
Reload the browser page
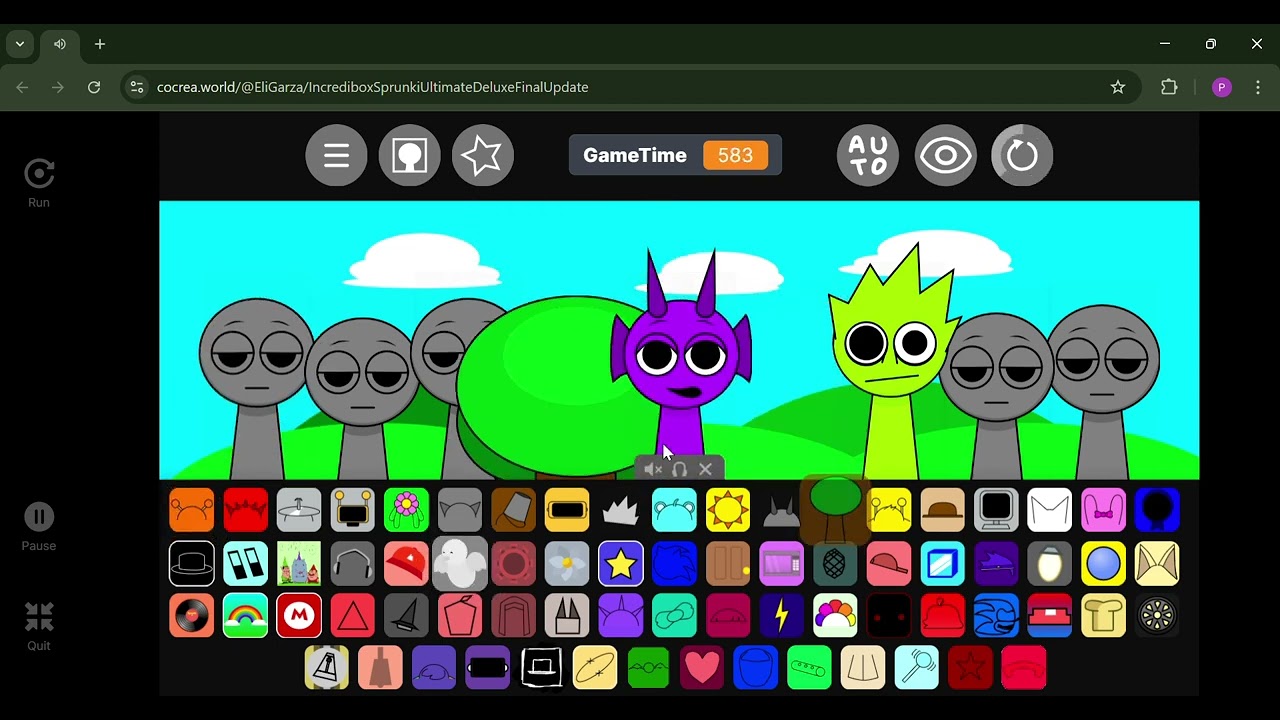tap(94, 87)
